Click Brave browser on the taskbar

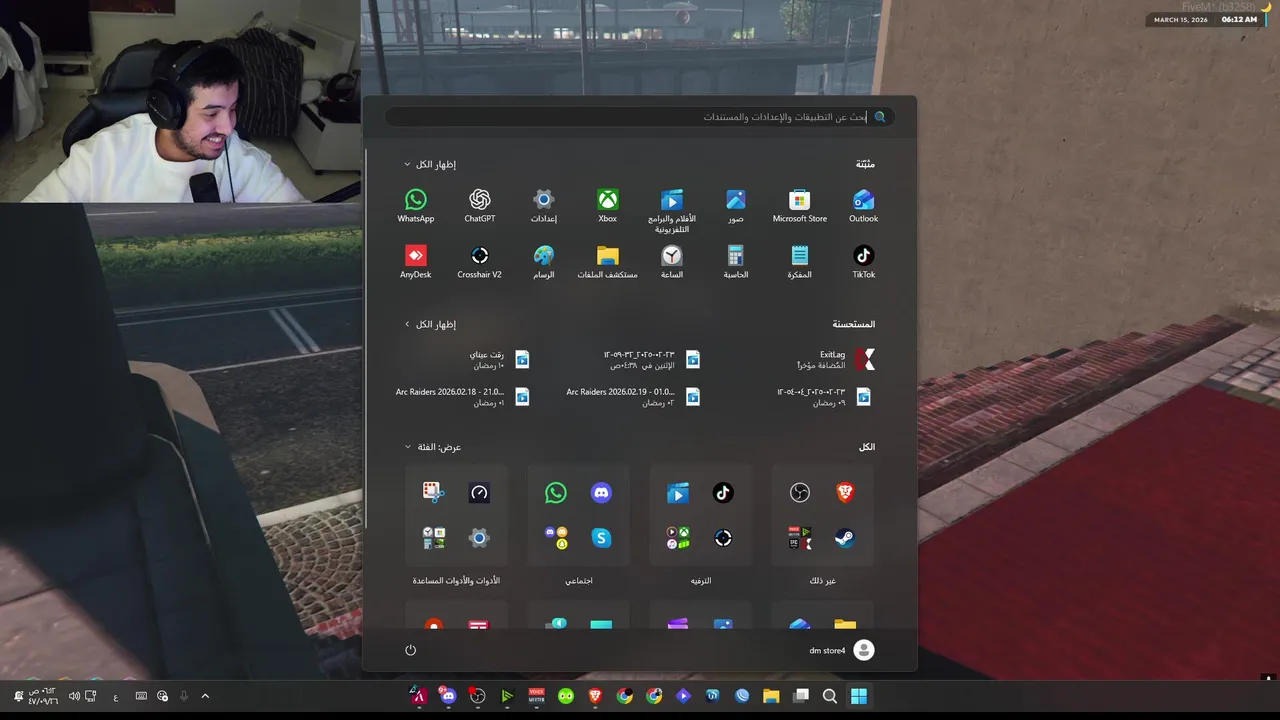596,696
